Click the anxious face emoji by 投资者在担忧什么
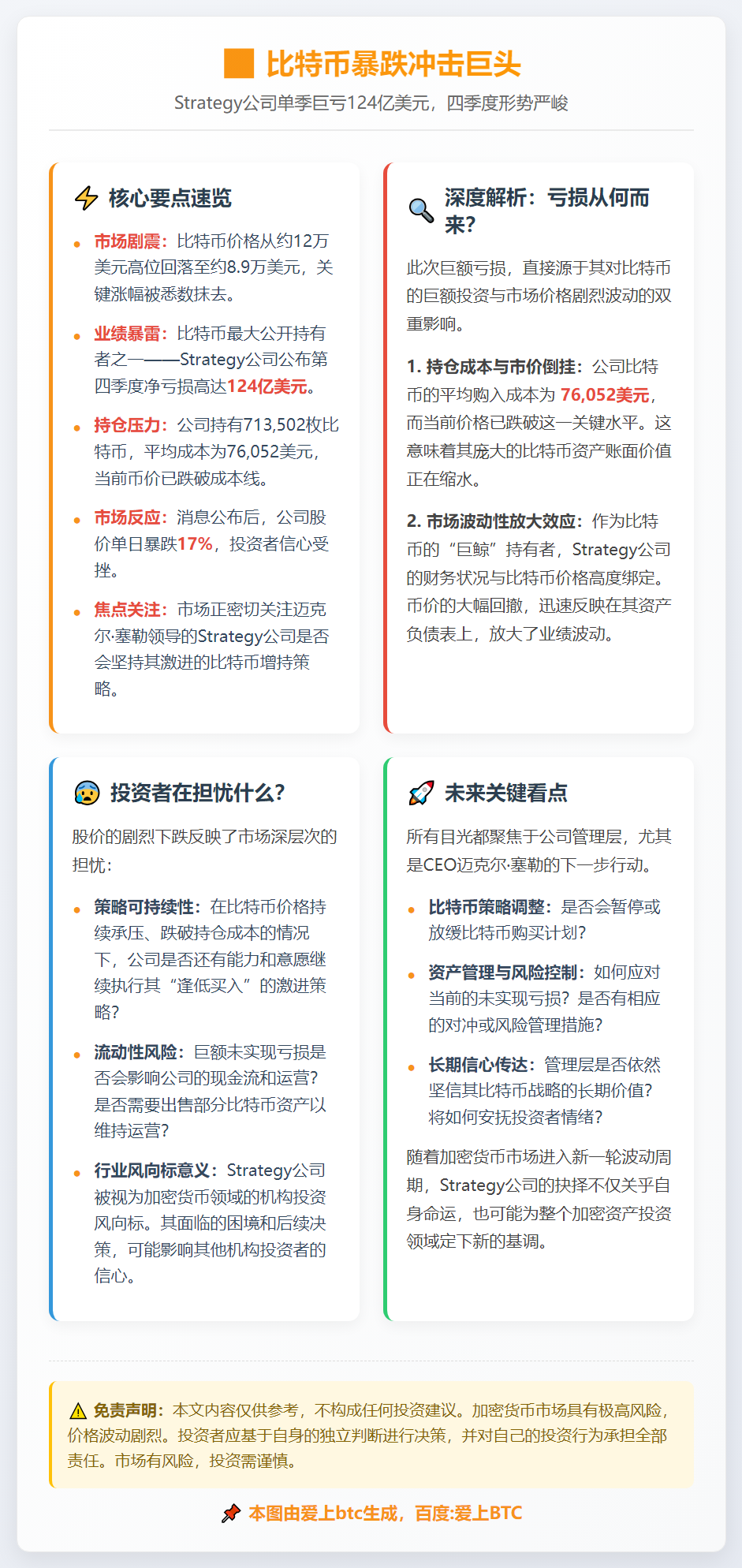This screenshot has width=742, height=1568. pos(87,793)
